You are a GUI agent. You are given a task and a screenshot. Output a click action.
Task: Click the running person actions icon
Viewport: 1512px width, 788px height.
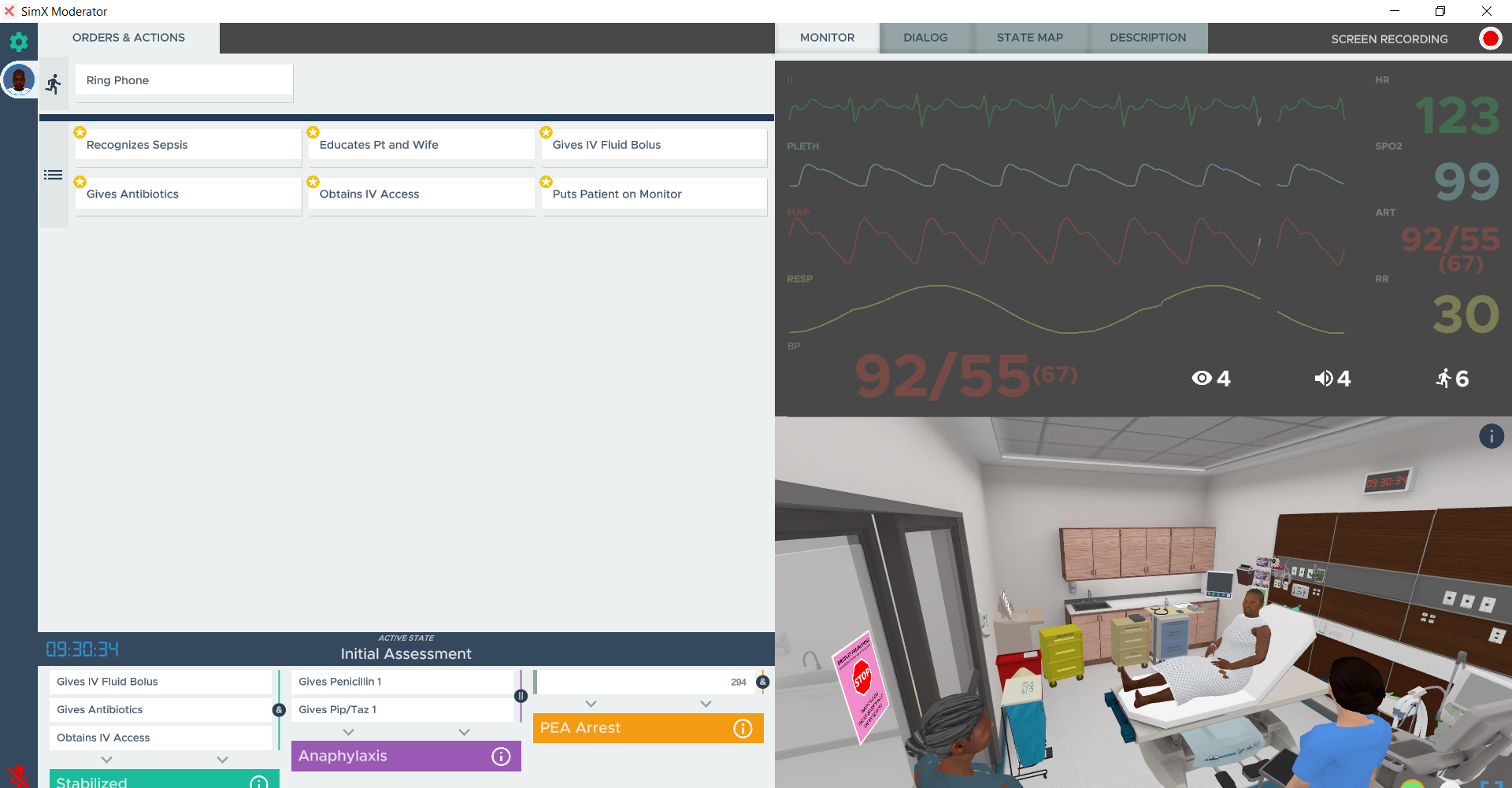pyautogui.click(x=54, y=83)
